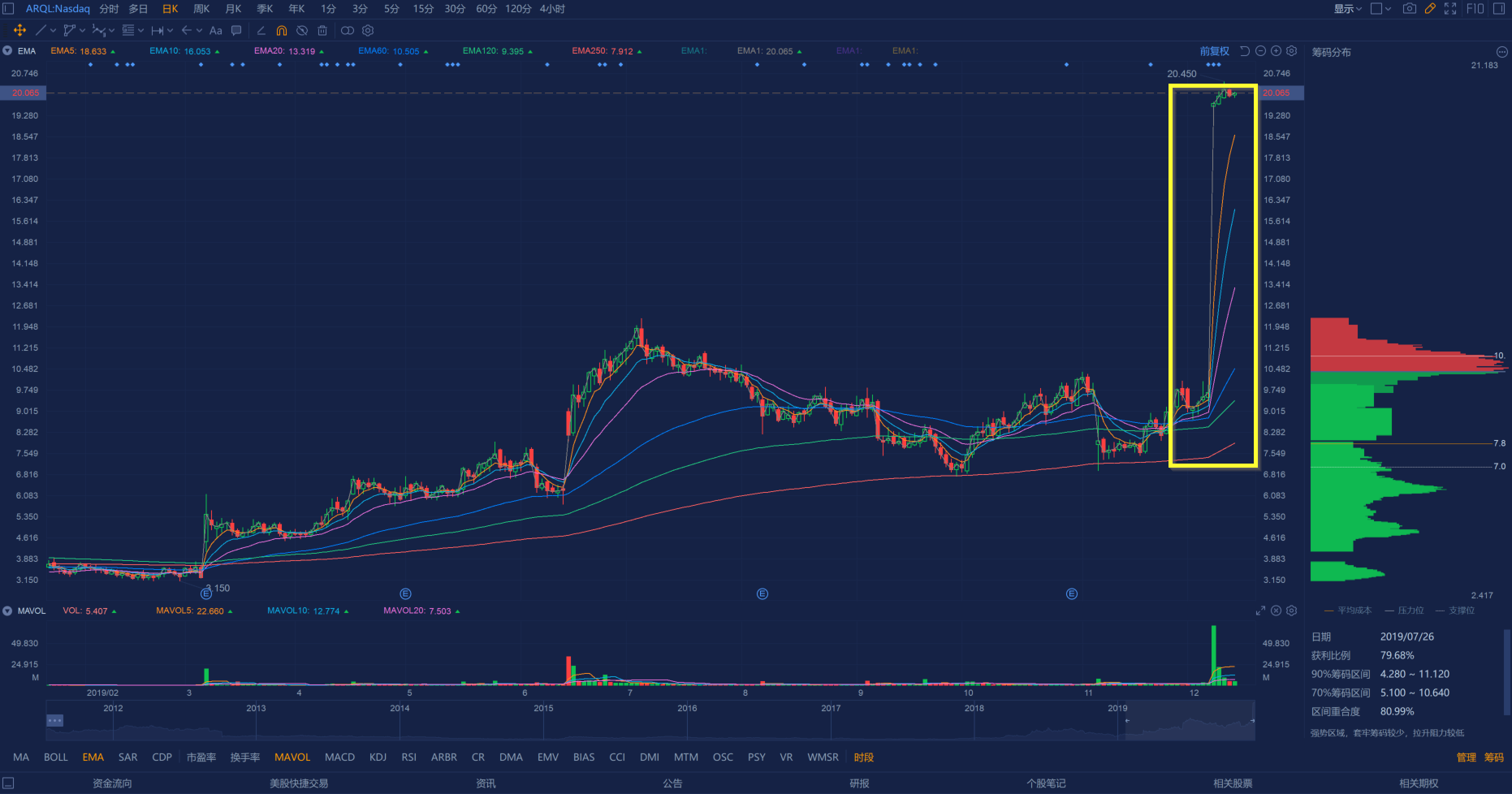Zoom in the chart with plus icon
1512x794 pixels.
click(1276, 51)
